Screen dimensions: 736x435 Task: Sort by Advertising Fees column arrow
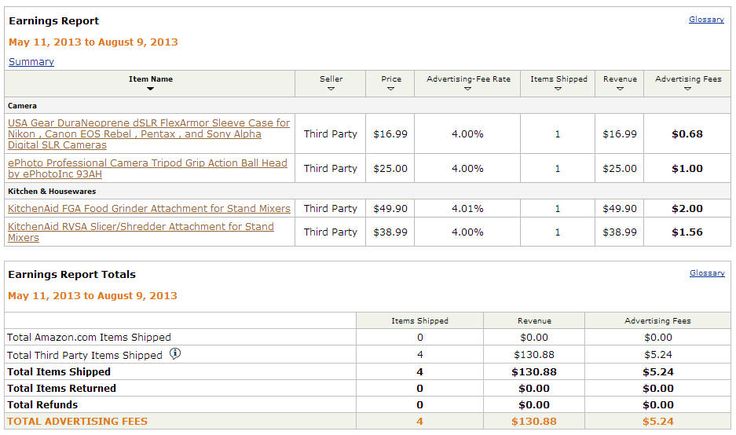(688, 89)
